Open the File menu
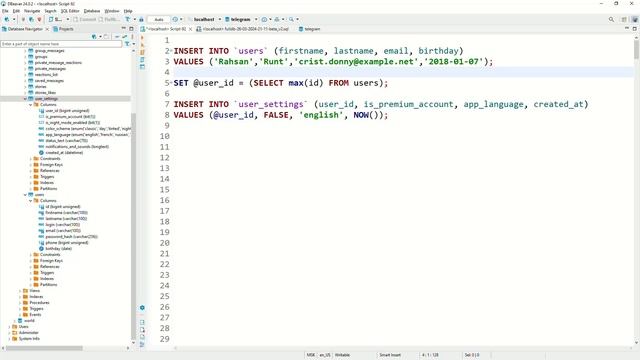The height and width of the screenshot is (360, 640). [x=5, y=11]
